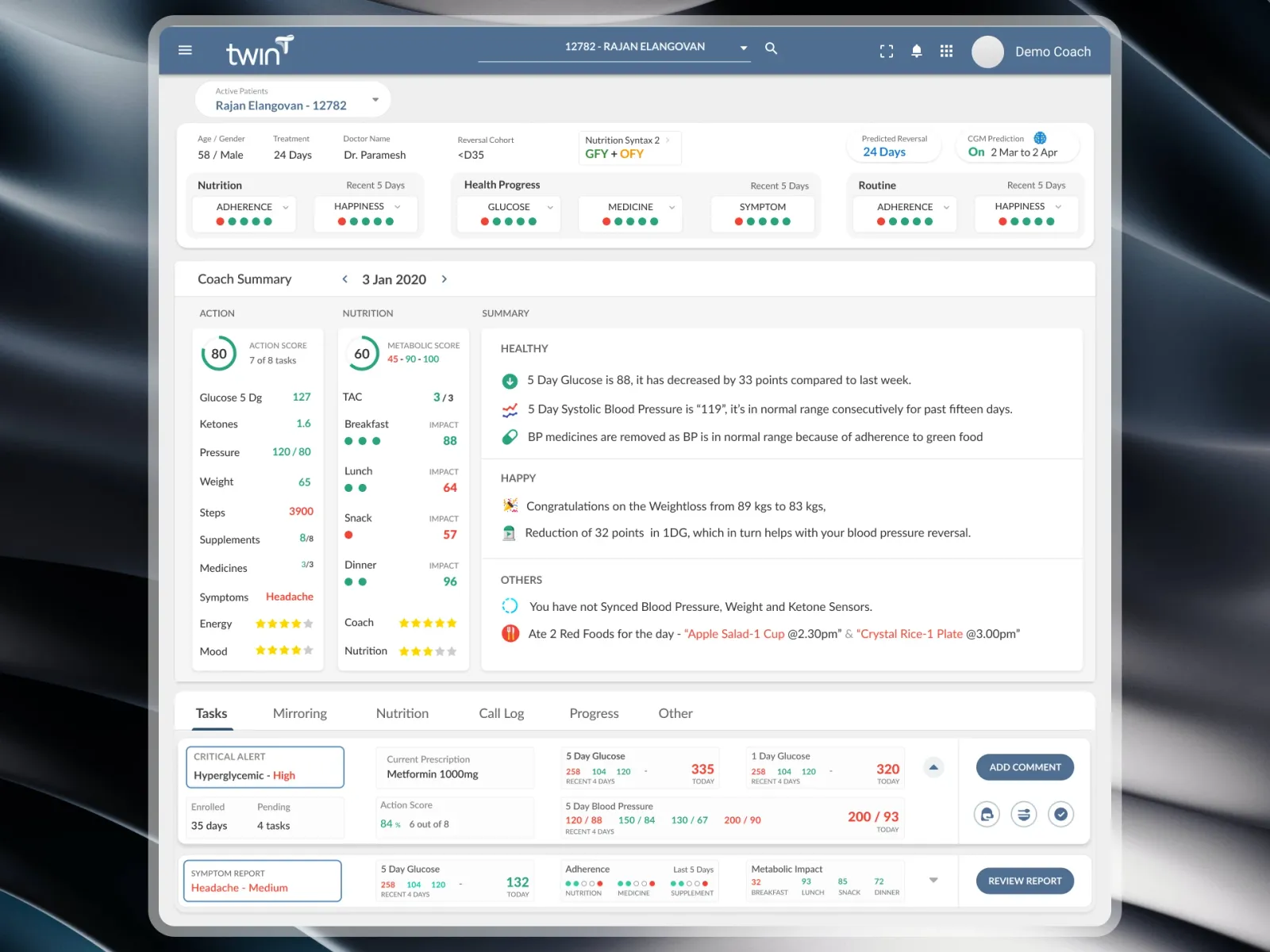The image size is (1270, 952).
Task: Click the search magnifier icon
Action: [x=771, y=48]
